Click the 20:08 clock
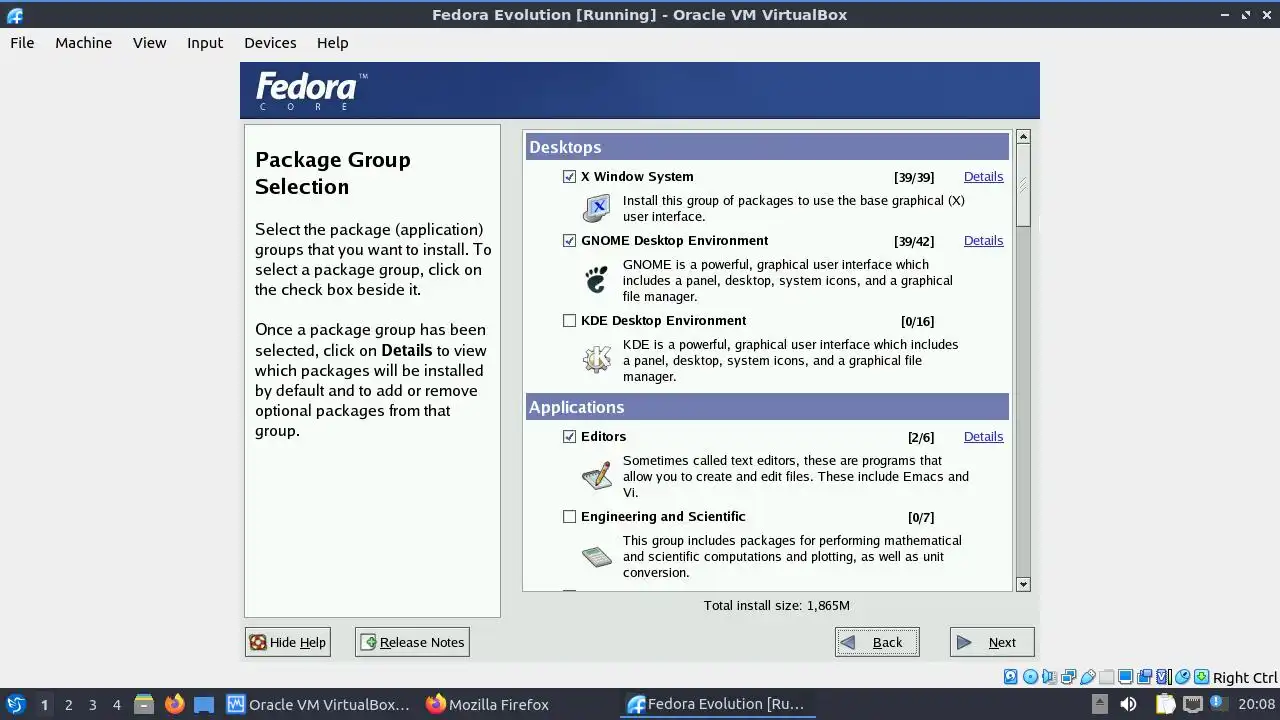The width and height of the screenshot is (1280, 720). (1256, 704)
